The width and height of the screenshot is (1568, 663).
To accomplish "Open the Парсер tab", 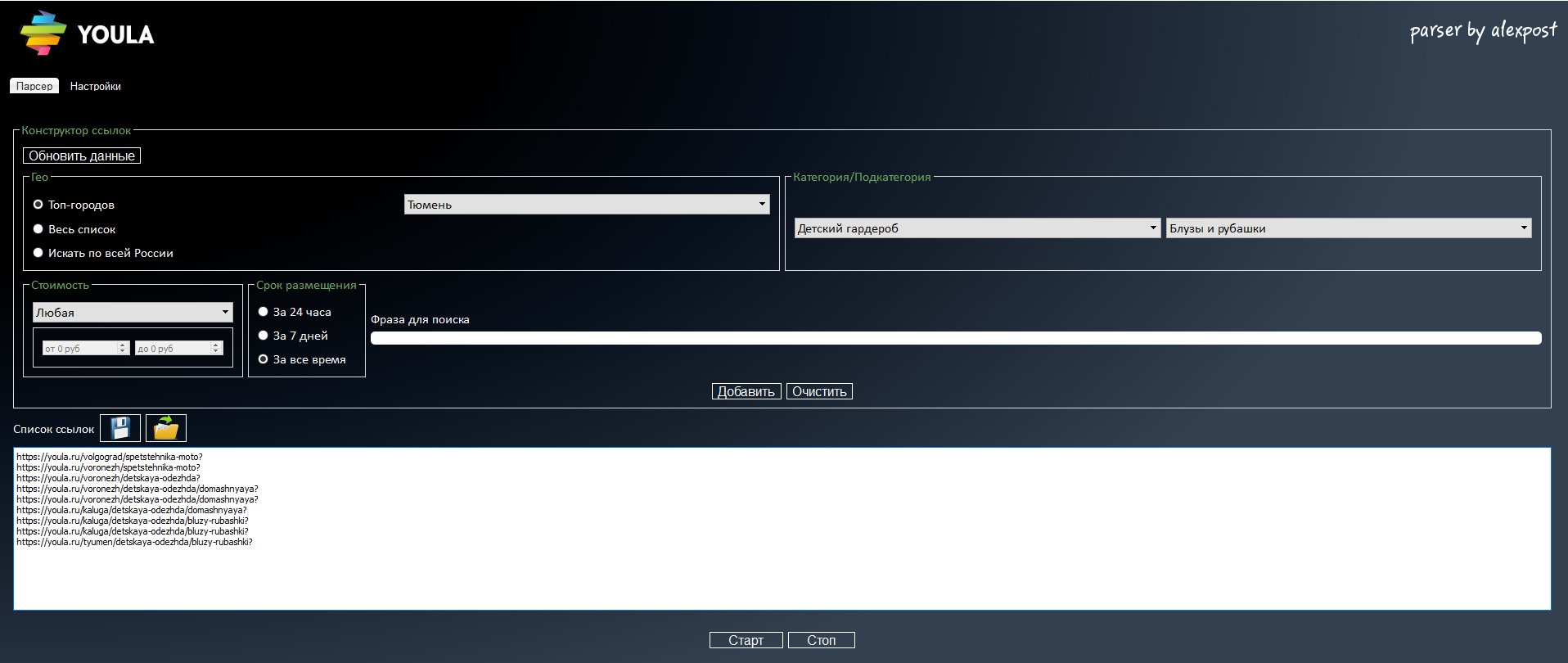I will [x=34, y=86].
